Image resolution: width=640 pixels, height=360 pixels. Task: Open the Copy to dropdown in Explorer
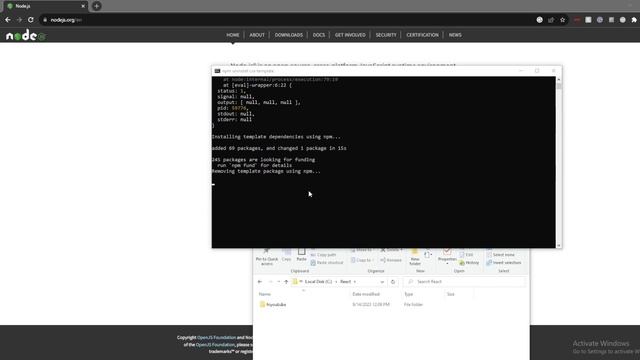tap(362, 260)
